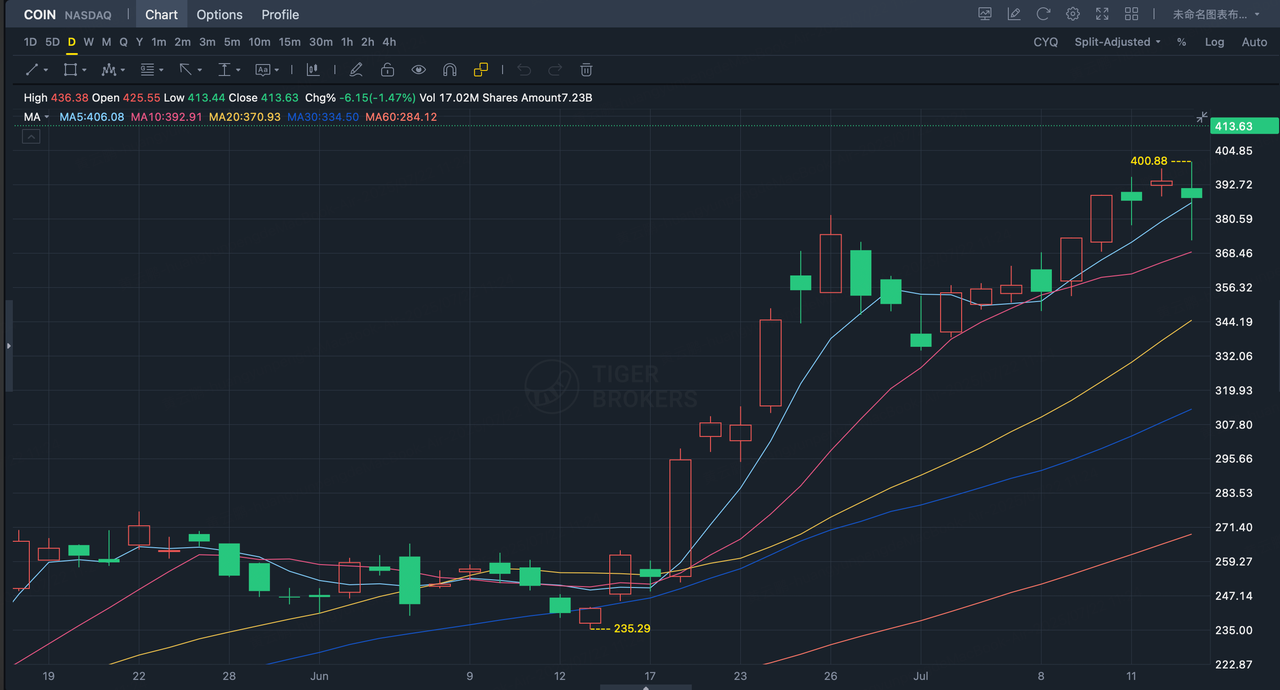Toggle the CYQ chip distribution
This screenshot has height=690, width=1280.
(1045, 42)
